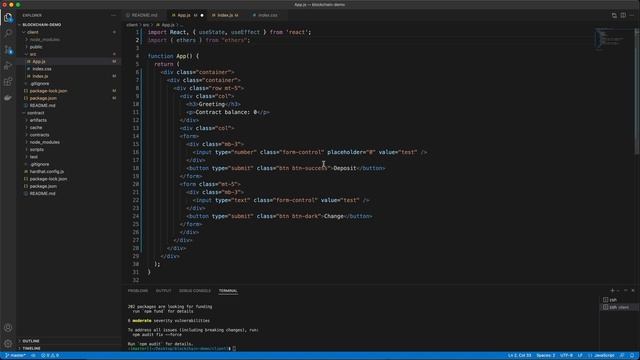
Task: Click Ln 2, Col 33 cursor position
Action: [x=520, y=356]
